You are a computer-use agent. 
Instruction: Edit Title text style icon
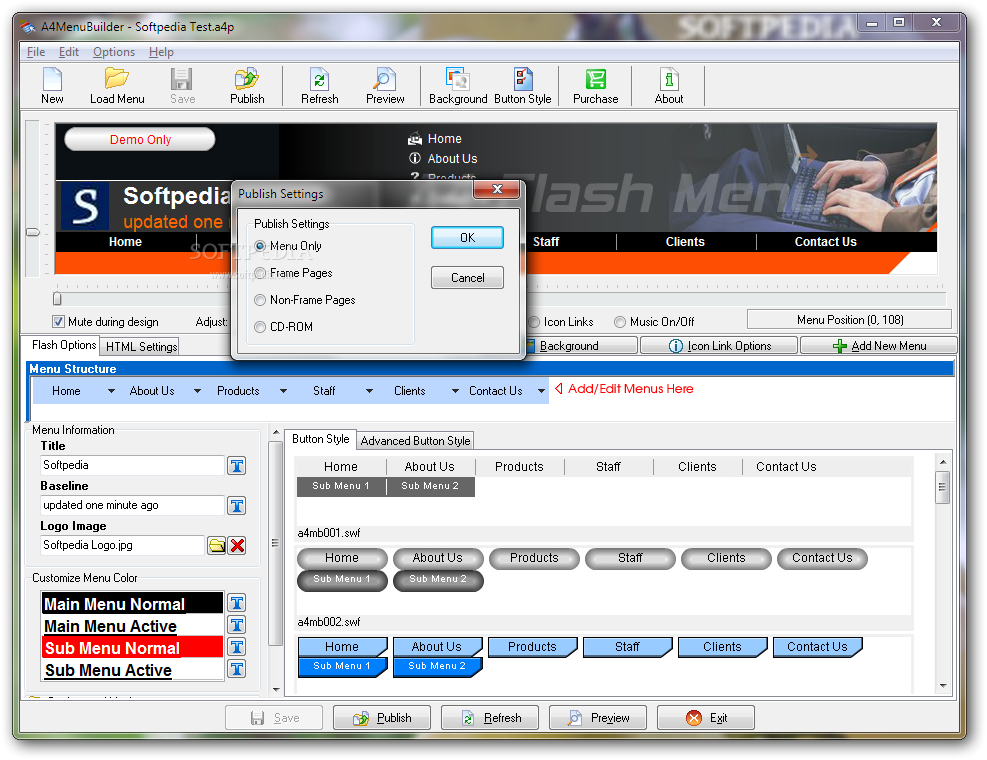[x=237, y=466]
